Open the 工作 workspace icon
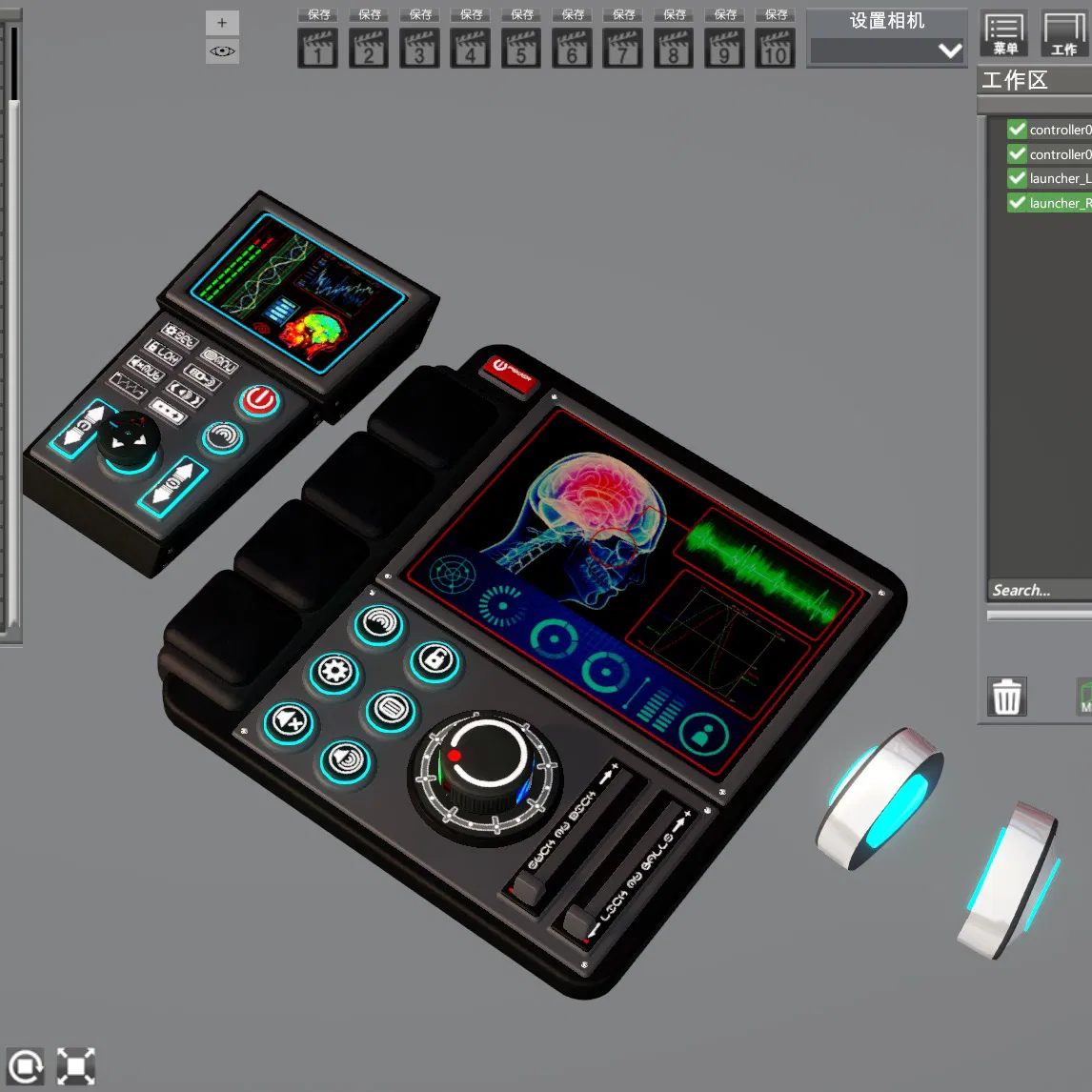 [1064, 33]
